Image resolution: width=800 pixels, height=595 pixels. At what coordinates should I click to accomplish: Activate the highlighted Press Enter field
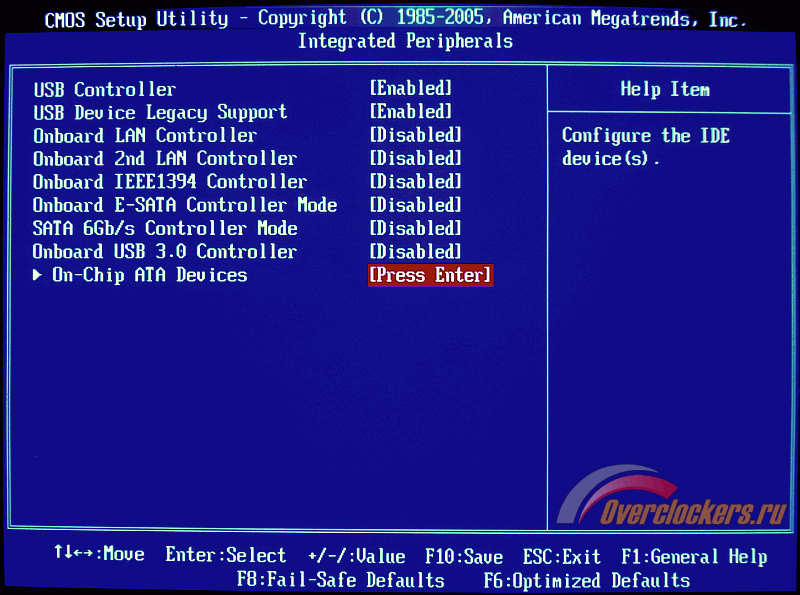[x=430, y=275]
